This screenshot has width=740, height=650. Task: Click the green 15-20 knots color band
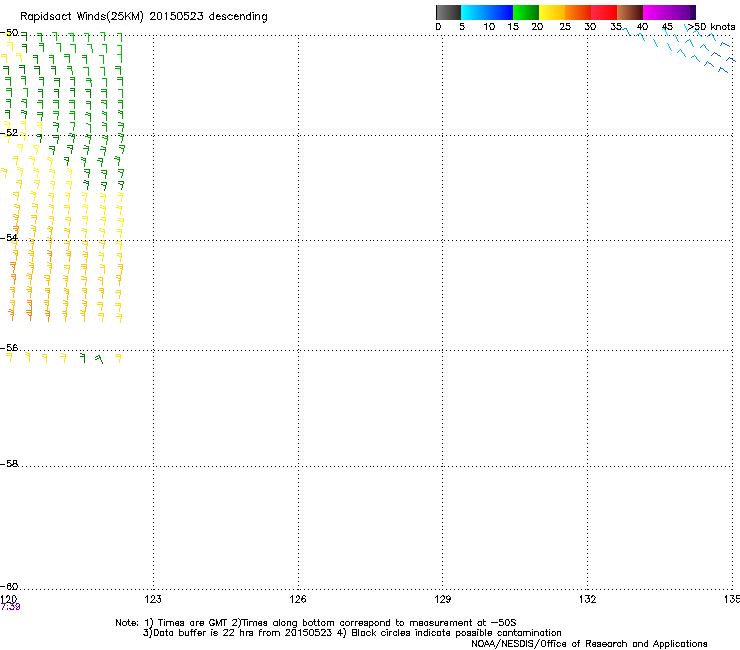coord(526,12)
